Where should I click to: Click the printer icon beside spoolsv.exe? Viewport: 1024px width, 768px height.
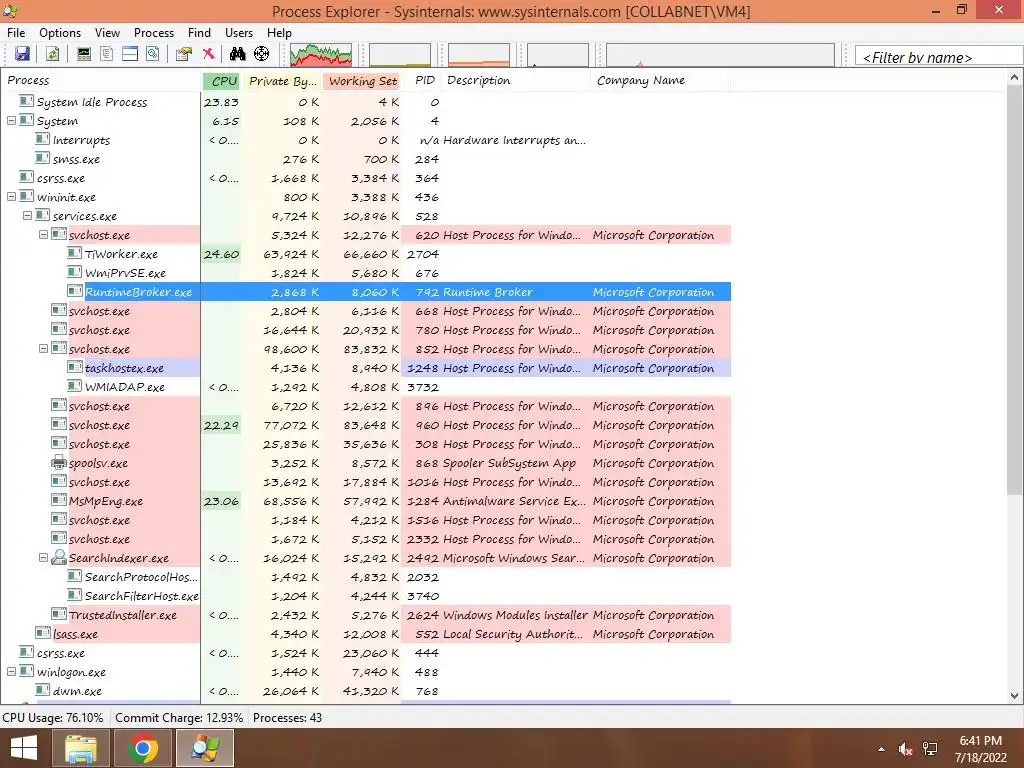[59, 463]
